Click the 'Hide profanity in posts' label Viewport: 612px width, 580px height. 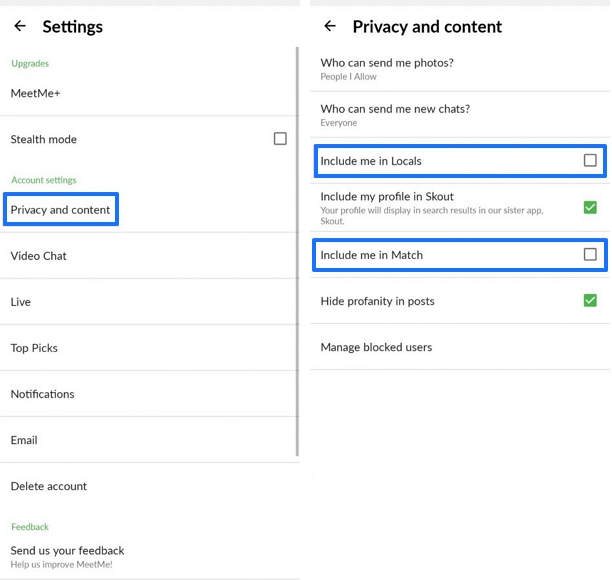tap(377, 301)
